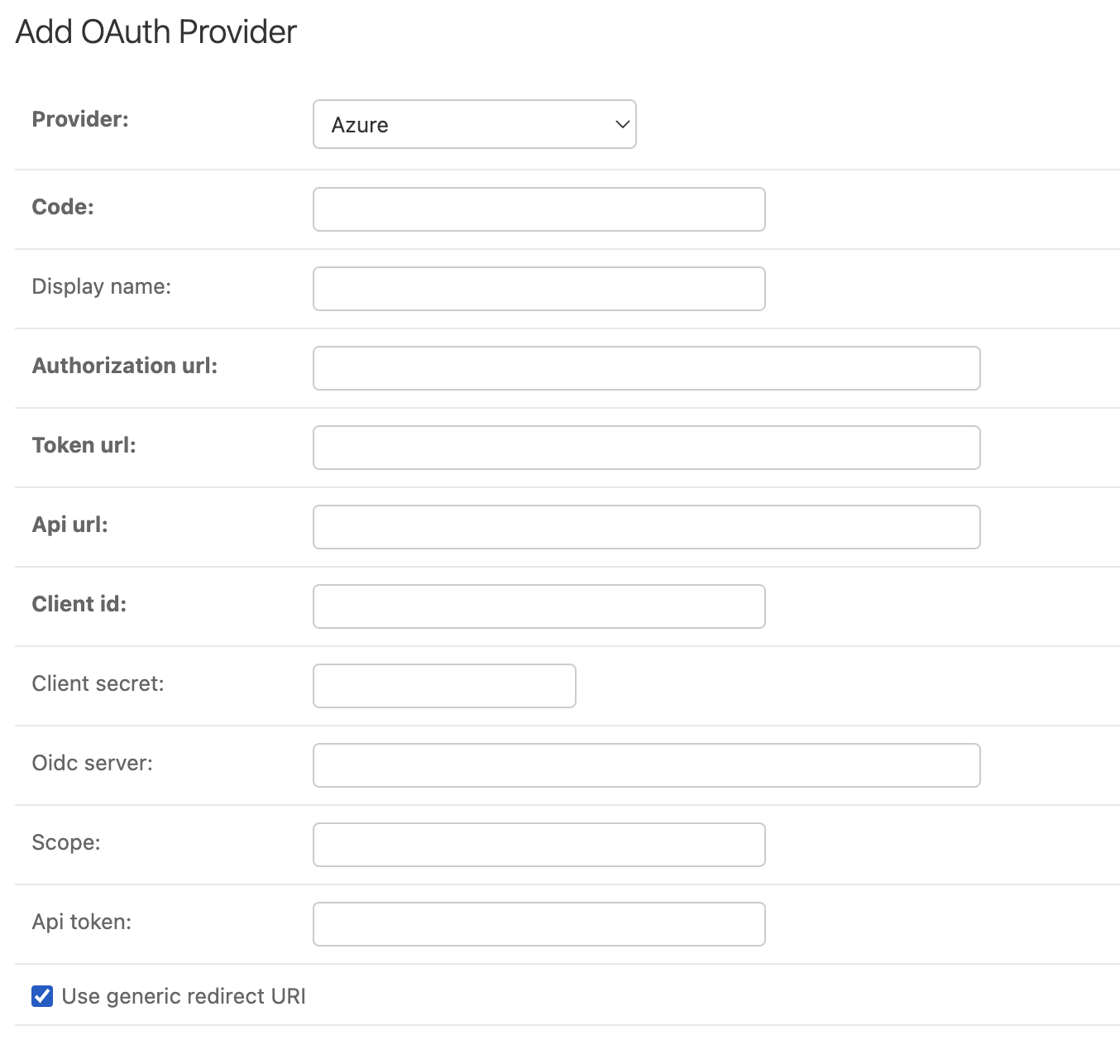1120x1064 pixels.
Task: Click inside the Scope field
Action: pyautogui.click(x=538, y=844)
